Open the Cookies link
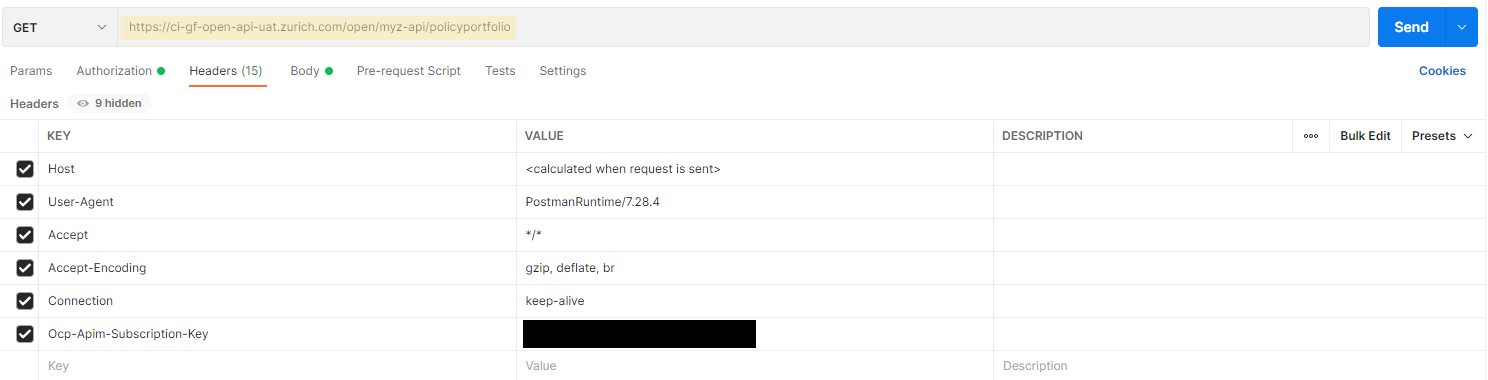The image size is (1488, 380). click(1442, 71)
